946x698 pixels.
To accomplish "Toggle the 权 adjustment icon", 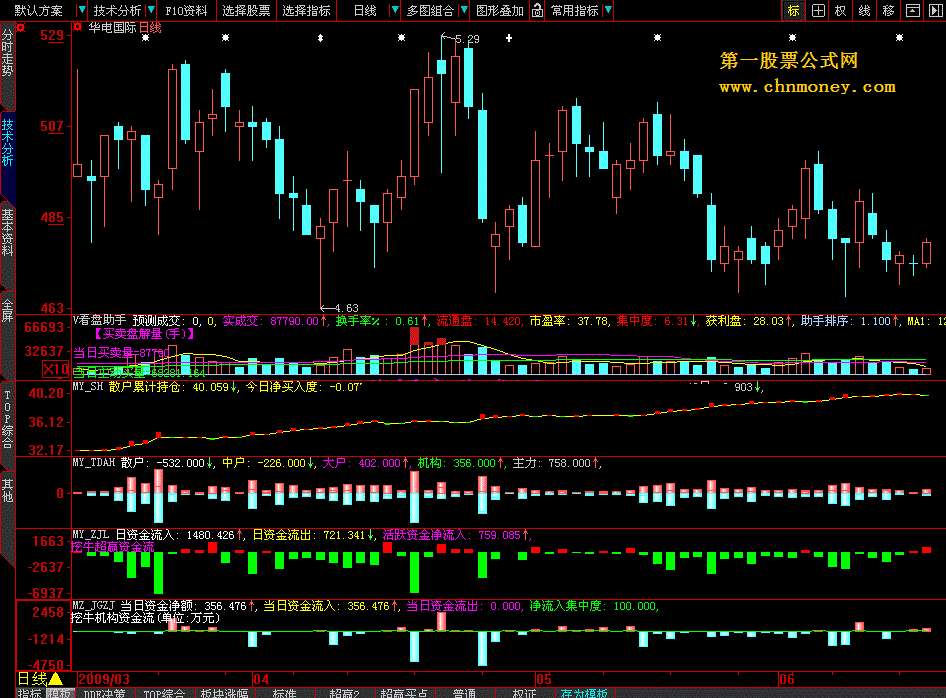I will [840, 11].
